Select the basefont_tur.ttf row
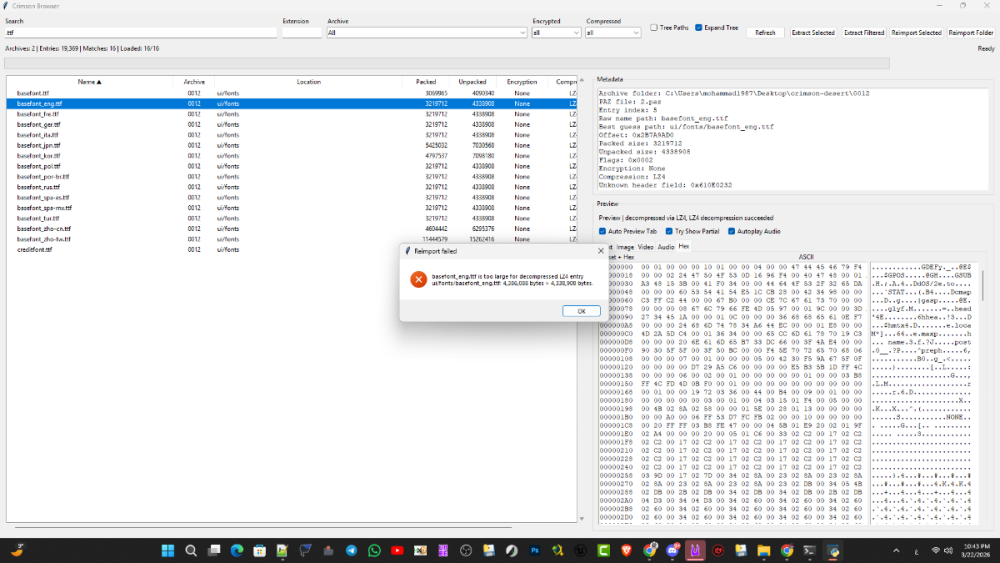This screenshot has height=563, width=1000. pos(291,218)
